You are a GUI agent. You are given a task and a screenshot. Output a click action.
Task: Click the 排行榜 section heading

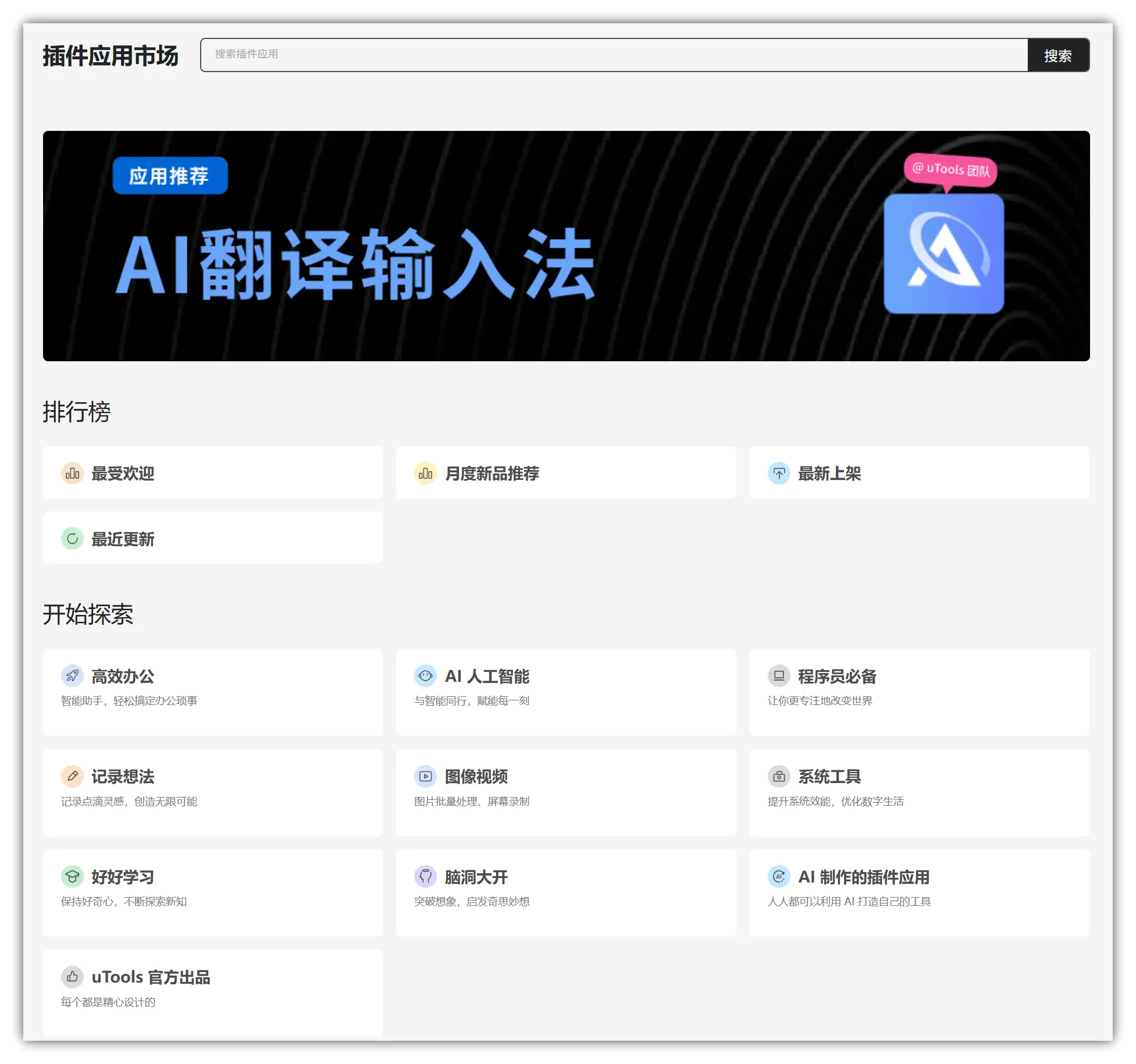coord(76,412)
